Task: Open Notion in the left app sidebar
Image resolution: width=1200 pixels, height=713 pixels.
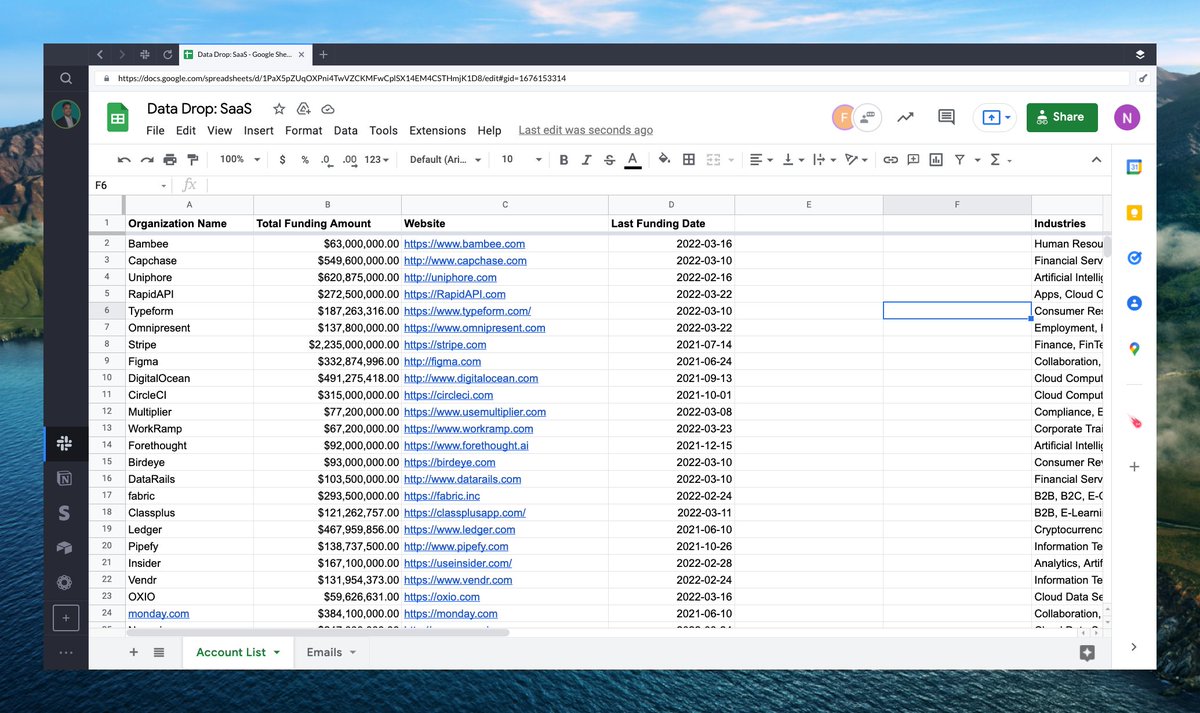Action: 65,480
